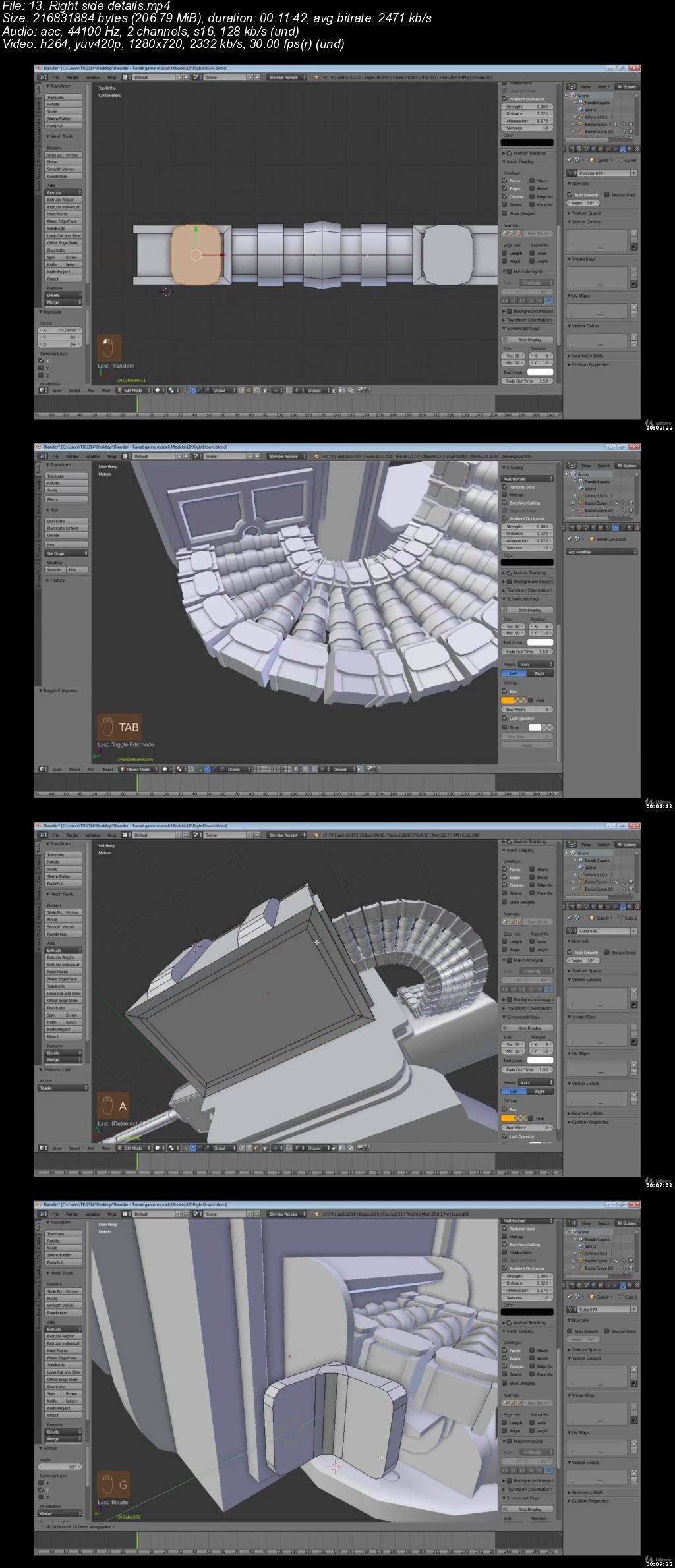Click viewport shading icon in 00:02:22 frame header

[158, 390]
